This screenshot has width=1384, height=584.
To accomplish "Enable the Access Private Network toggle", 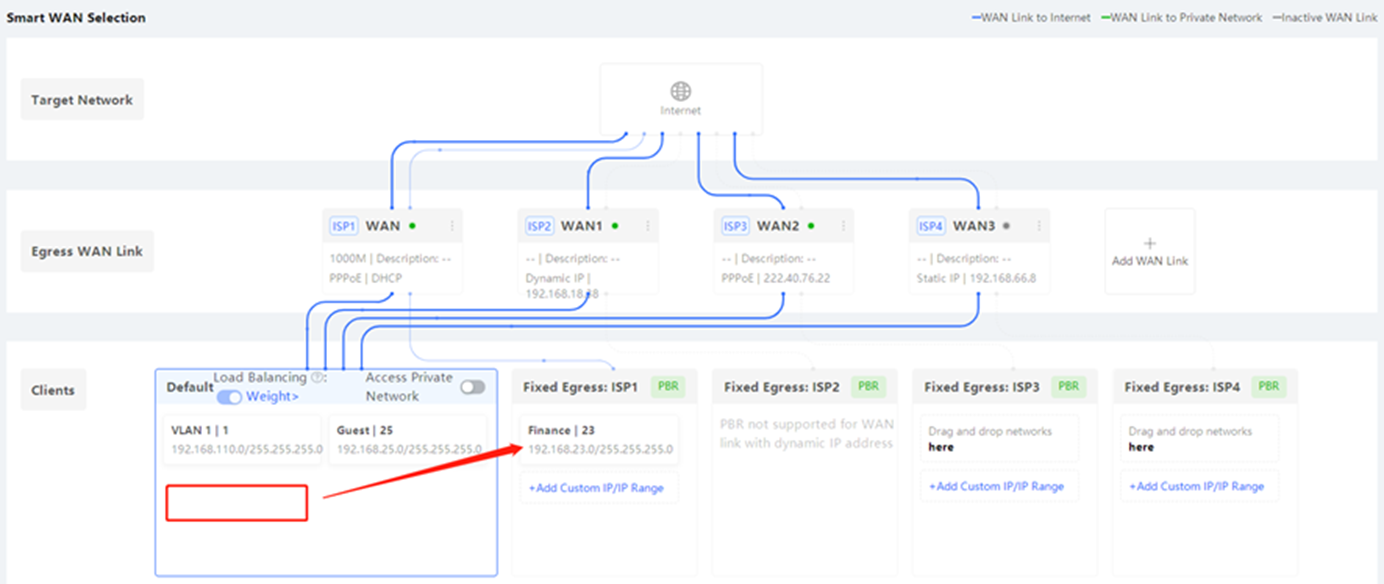I will (472, 387).
